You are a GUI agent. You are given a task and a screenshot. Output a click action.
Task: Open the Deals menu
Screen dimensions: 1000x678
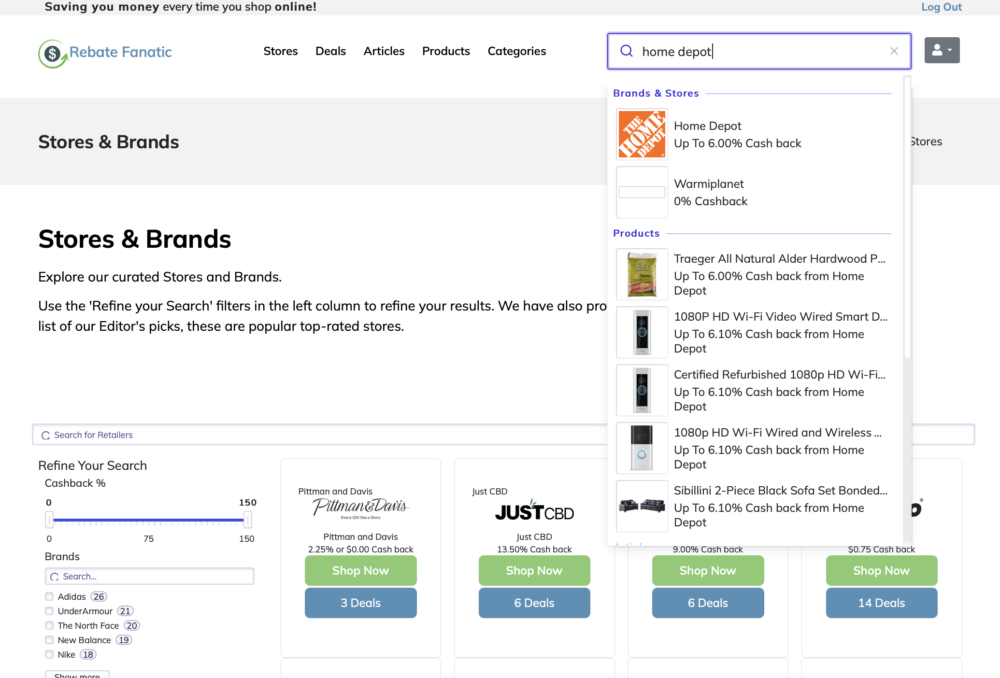coord(330,51)
